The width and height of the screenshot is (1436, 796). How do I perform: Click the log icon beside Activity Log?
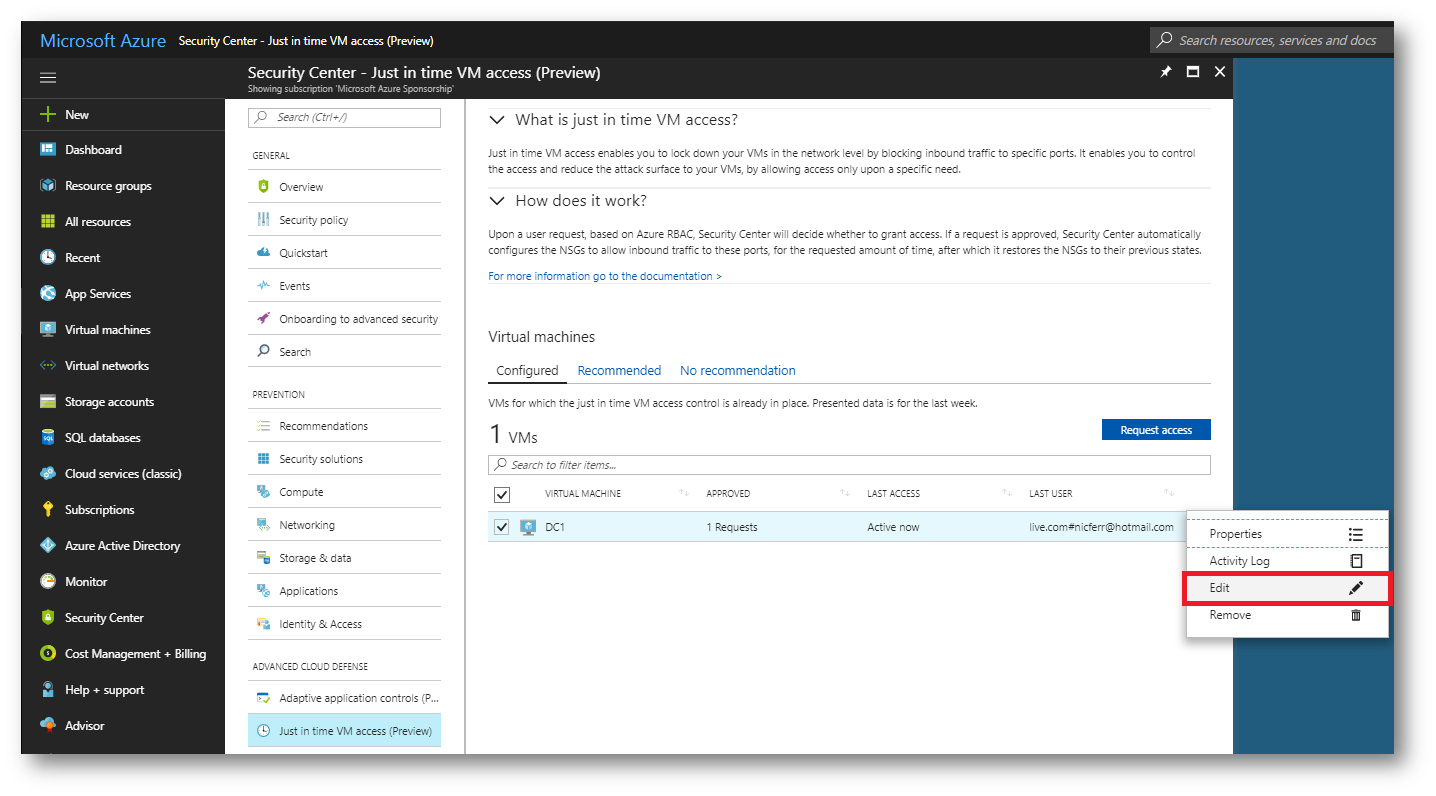[1356, 561]
